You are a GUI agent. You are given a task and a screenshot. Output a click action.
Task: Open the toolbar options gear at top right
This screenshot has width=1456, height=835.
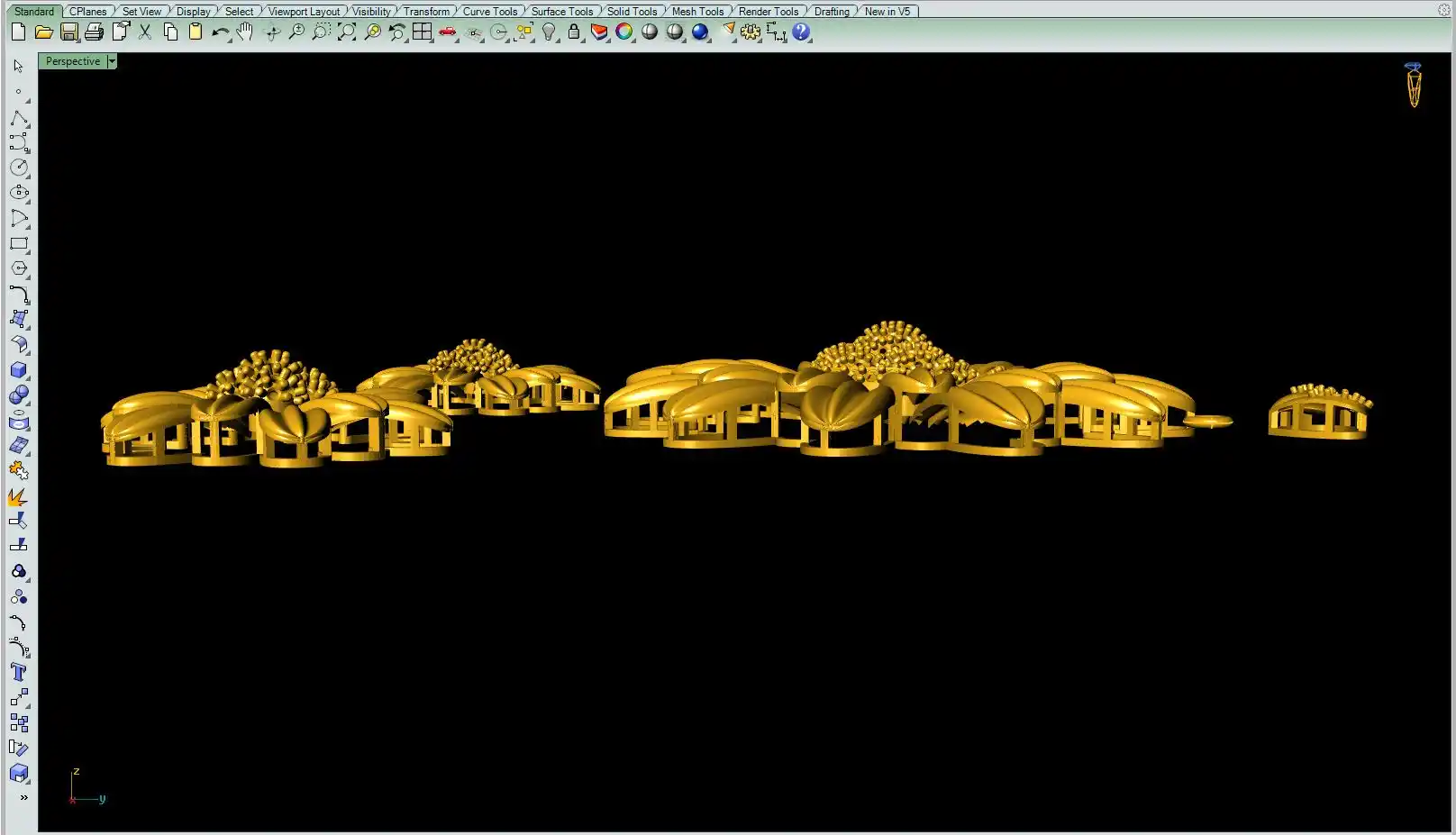tap(1443, 11)
